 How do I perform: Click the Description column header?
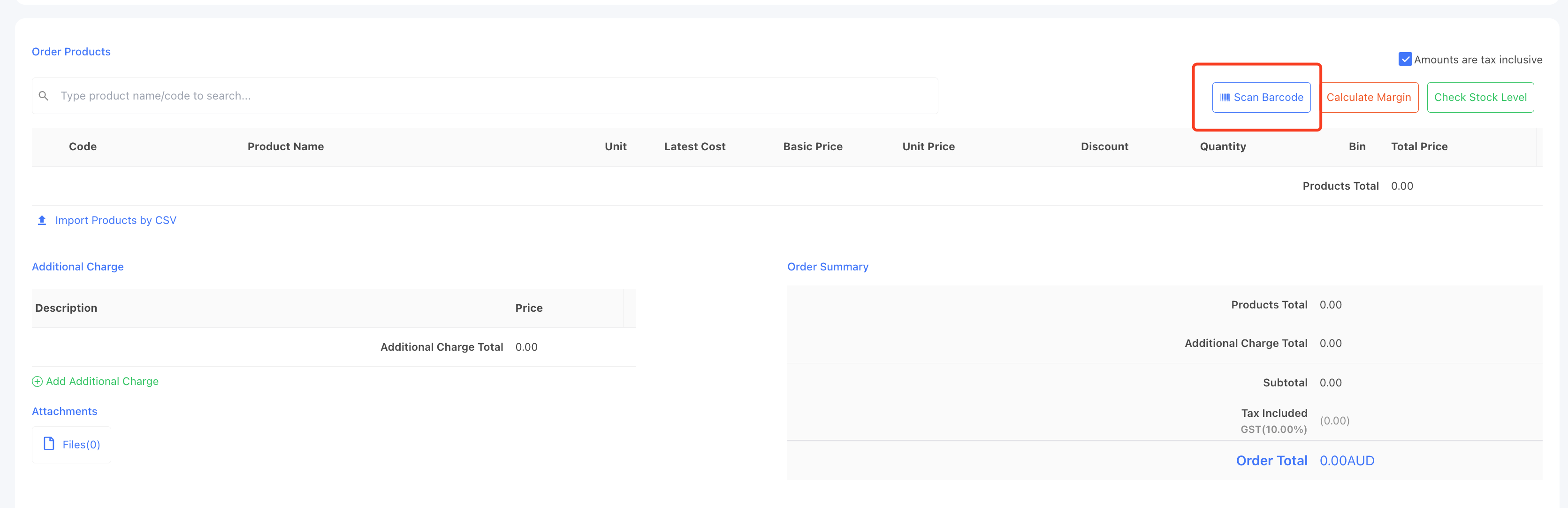[66, 308]
